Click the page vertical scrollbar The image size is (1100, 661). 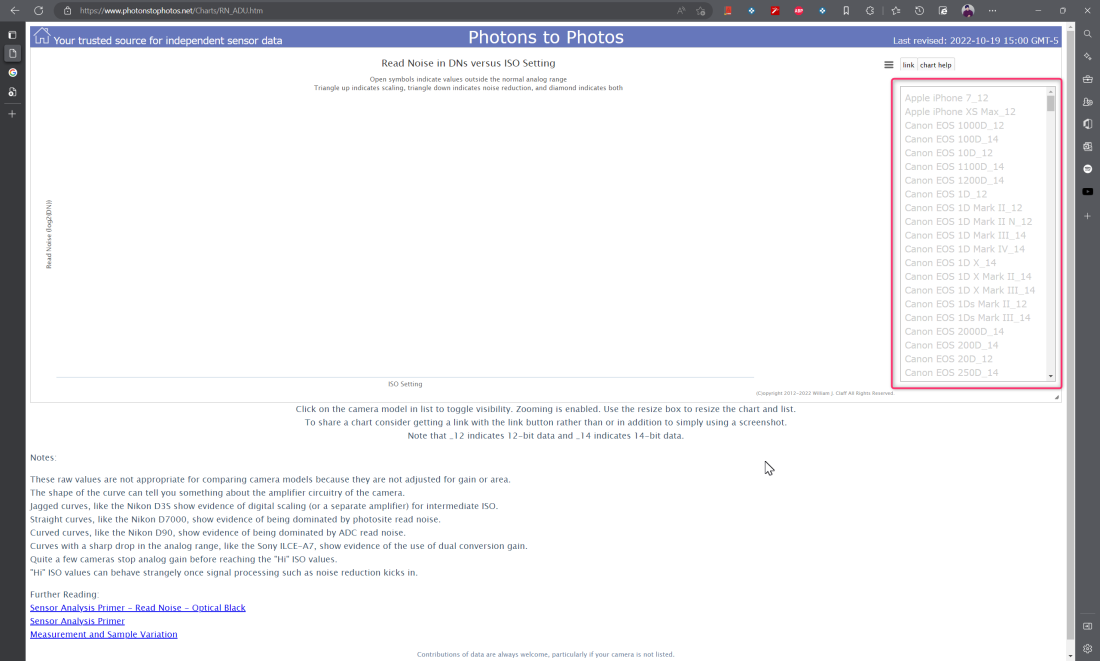click(x=1070, y=337)
